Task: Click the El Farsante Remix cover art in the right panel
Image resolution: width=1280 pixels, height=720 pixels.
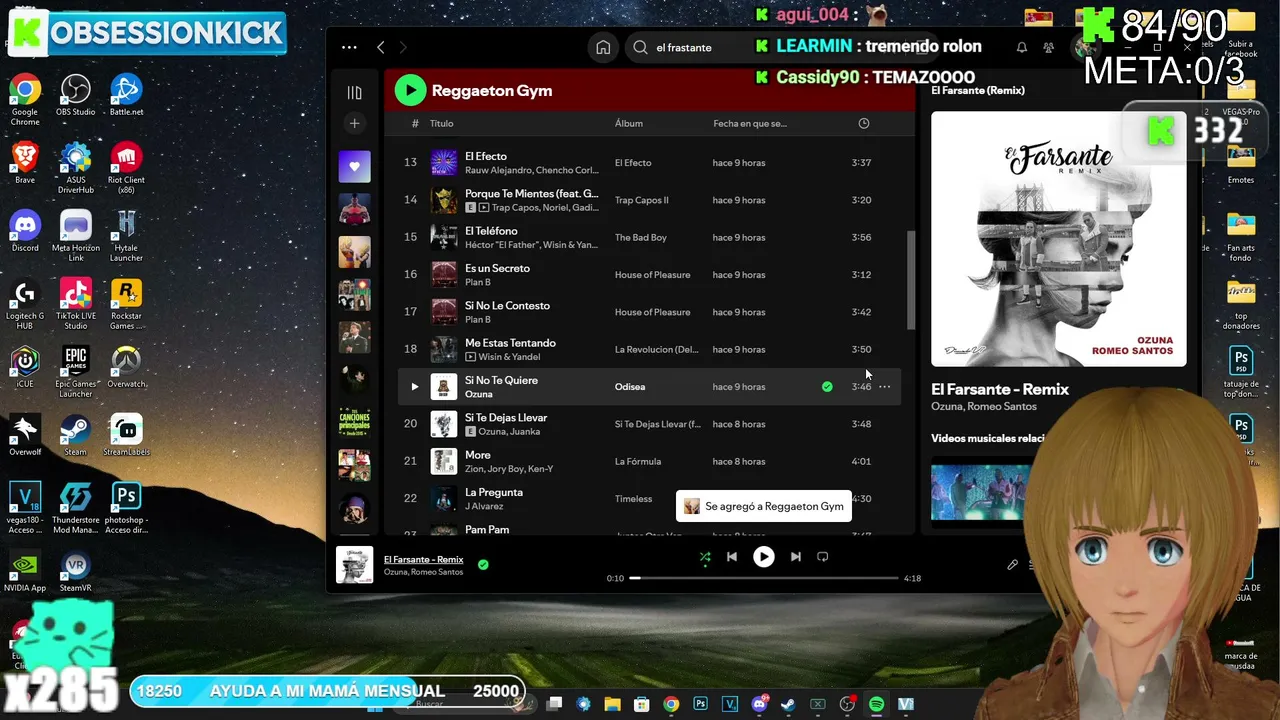Action: [x=1059, y=239]
